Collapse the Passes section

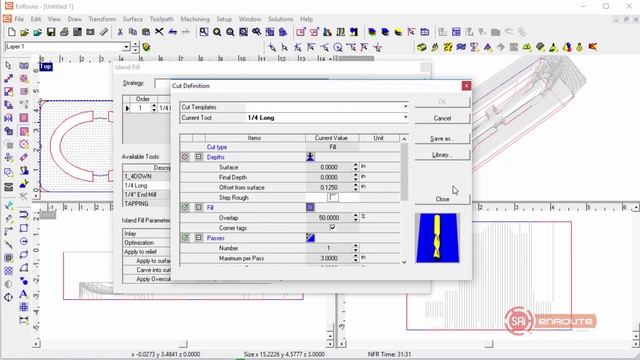199,238
